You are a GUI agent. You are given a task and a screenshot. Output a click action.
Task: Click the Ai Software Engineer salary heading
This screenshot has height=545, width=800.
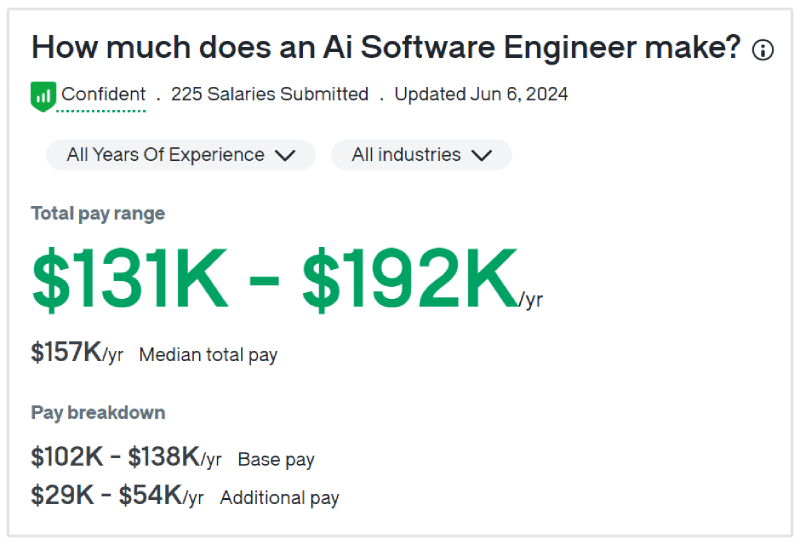(x=386, y=47)
